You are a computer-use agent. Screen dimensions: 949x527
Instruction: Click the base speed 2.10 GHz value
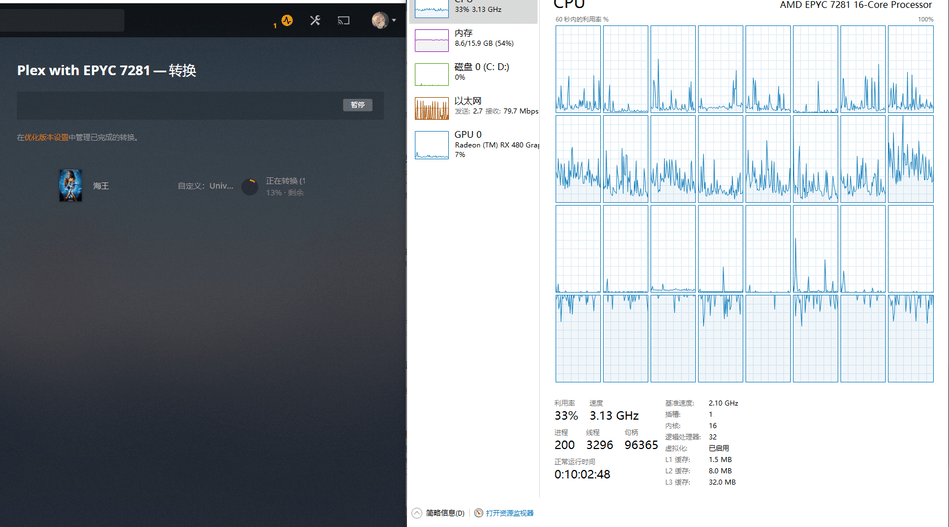(x=723, y=403)
